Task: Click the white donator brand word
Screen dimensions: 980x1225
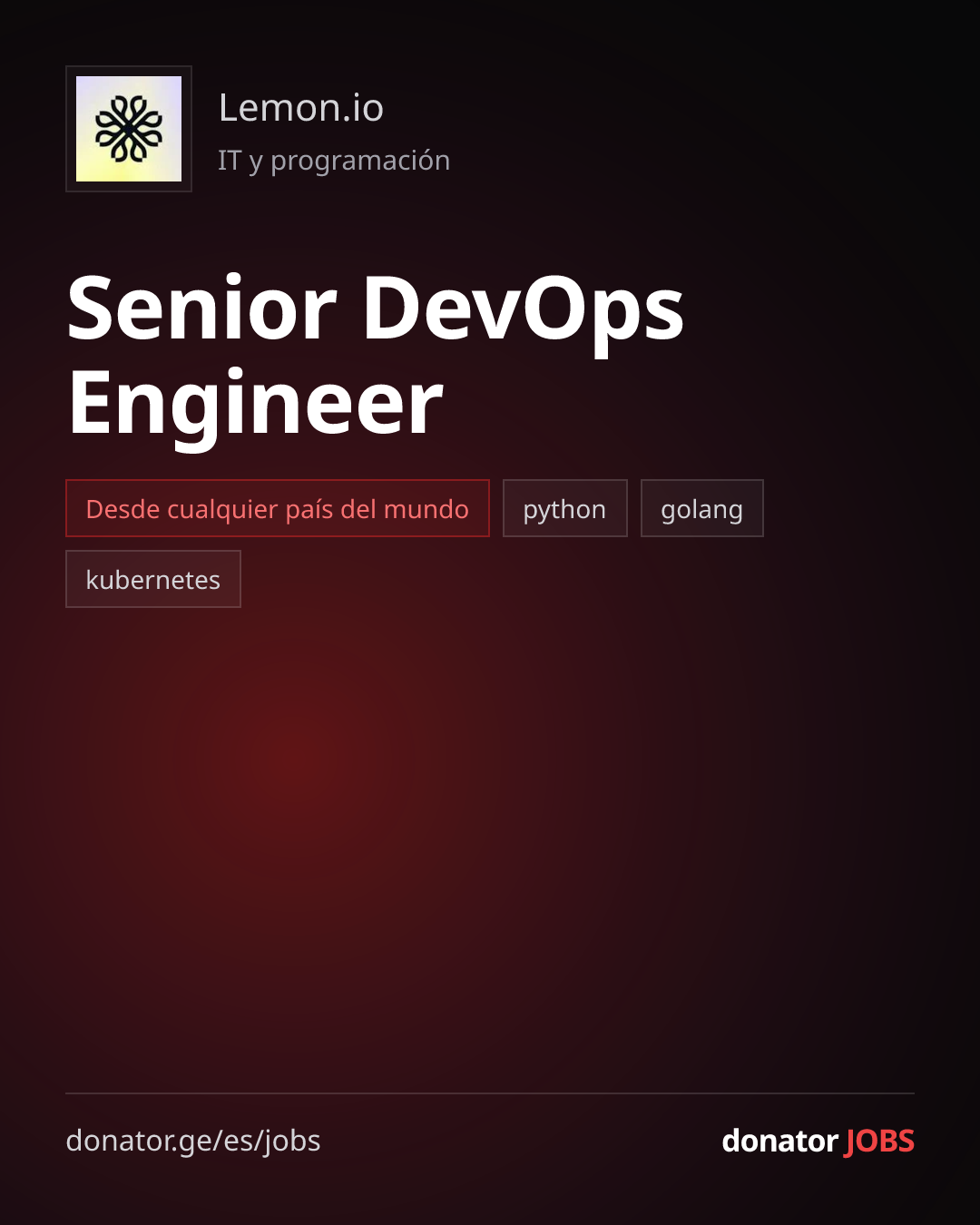Action: [x=780, y=1141]
